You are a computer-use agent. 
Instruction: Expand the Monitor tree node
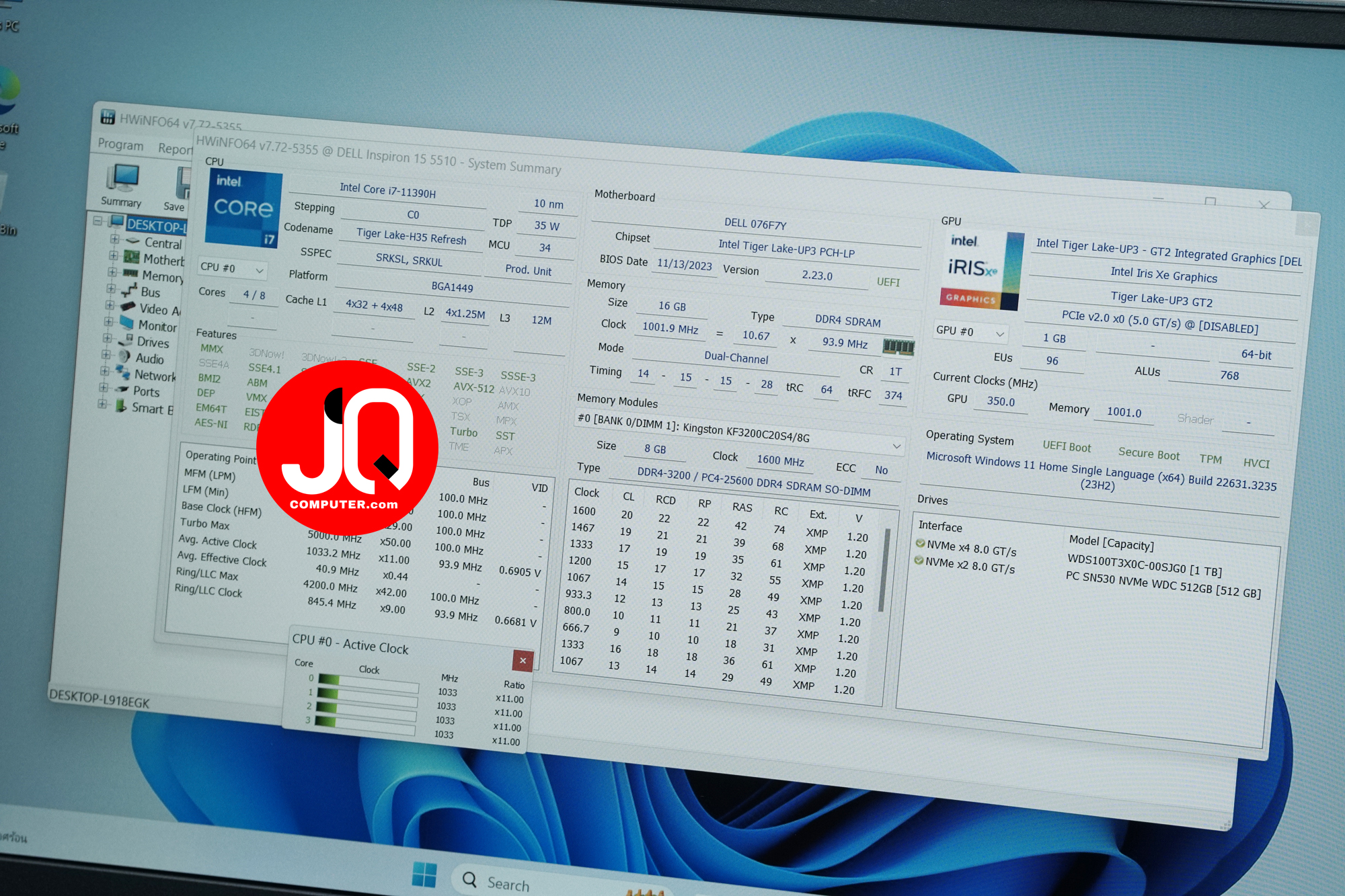[108, 321]
